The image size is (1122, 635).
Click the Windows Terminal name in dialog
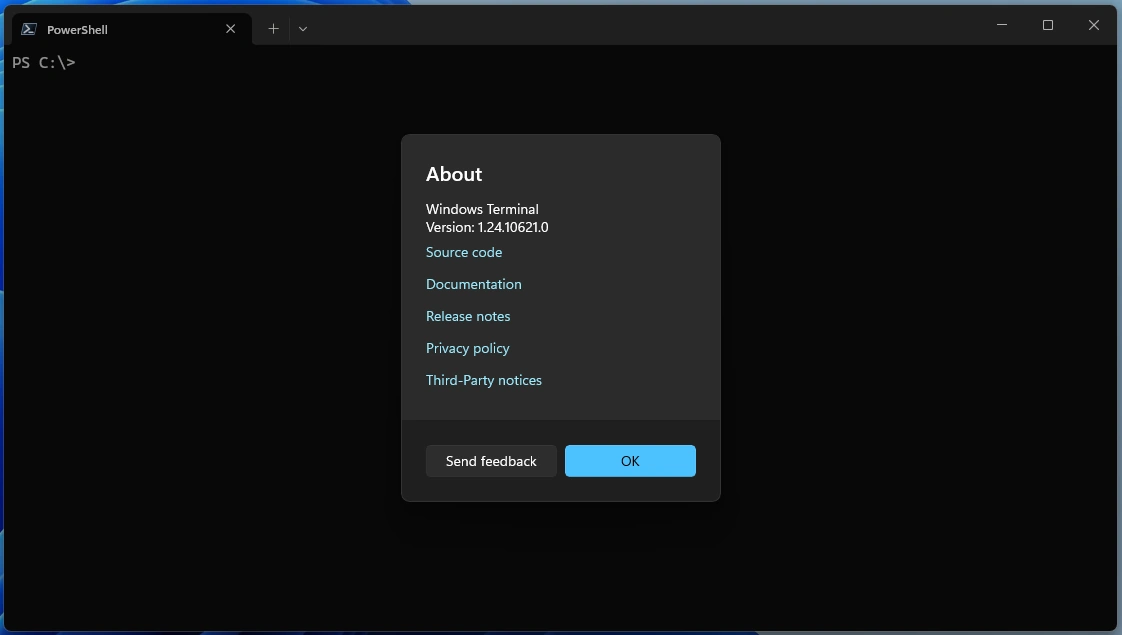tap(482, 209)
